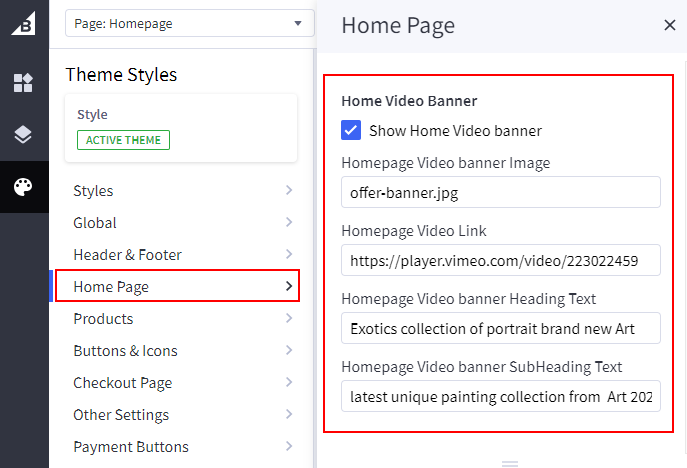
Task: Click the Homepage Video Link field
Action: (x=500, y=260)
